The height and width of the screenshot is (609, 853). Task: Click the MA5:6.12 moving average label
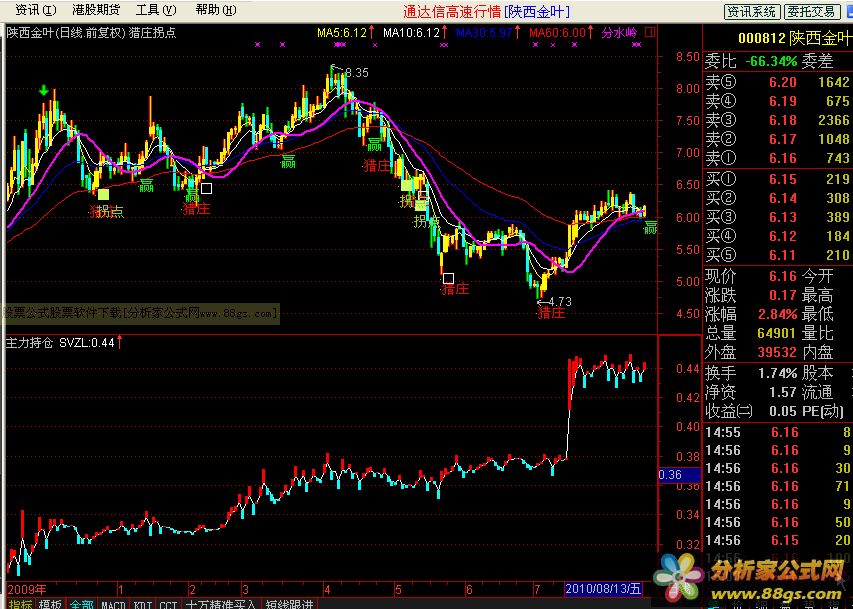coord(342,33)
